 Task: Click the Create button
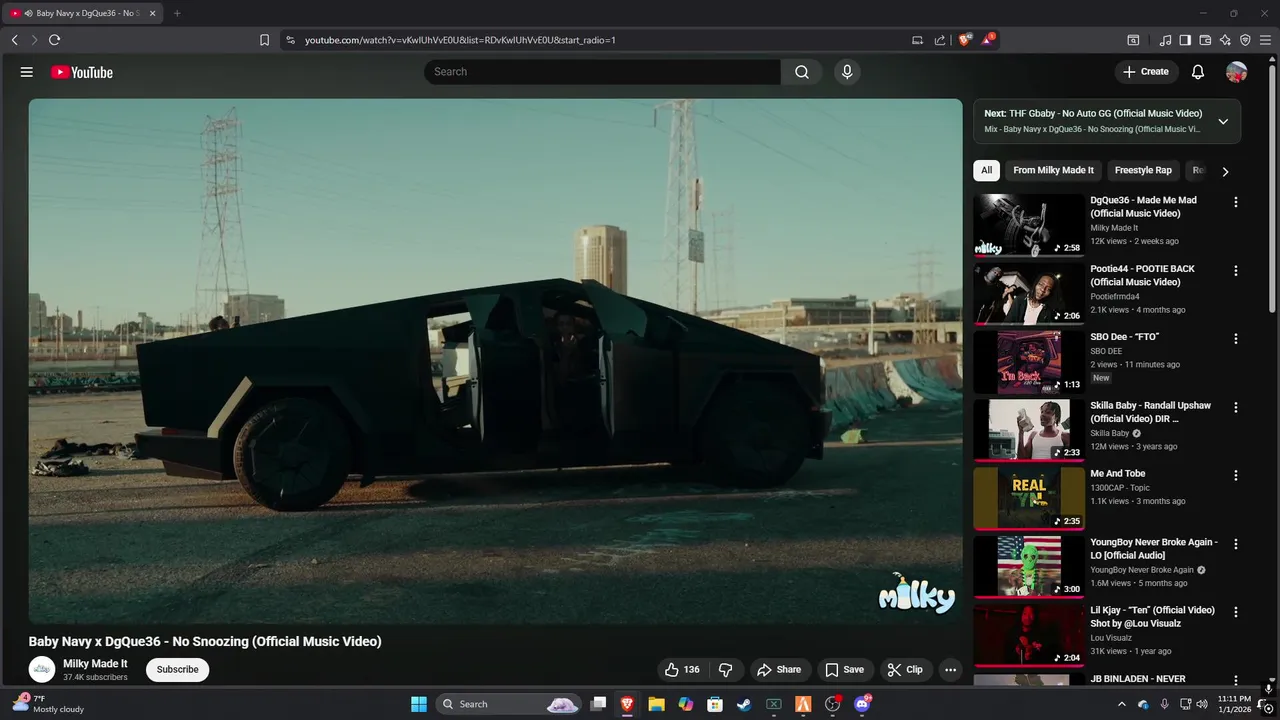[1145, 72]
